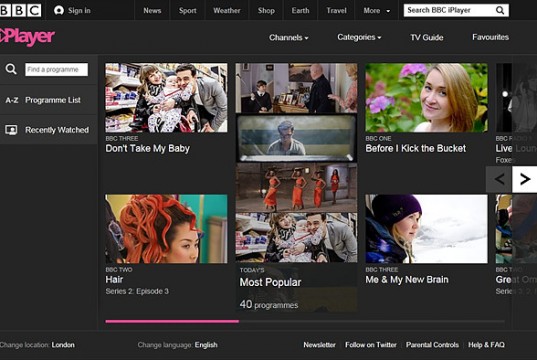Viewport: 537px width, 360px height.
Task: Go to BBC Weather
Action: (227, 11)
